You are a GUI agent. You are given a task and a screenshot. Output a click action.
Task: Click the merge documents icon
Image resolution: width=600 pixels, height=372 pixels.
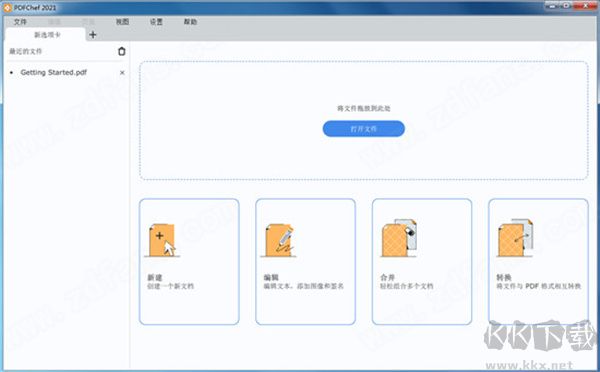click(x=399, y=238)
